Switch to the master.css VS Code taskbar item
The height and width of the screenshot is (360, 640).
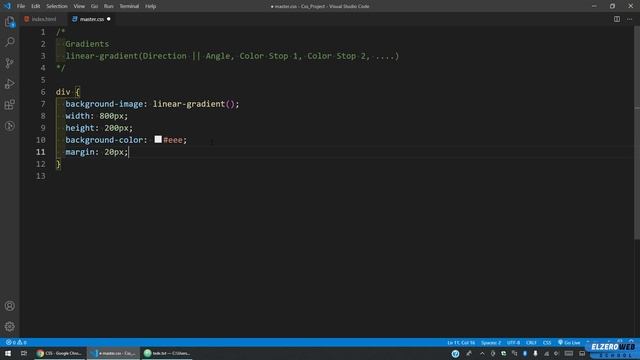click(113, 353)
